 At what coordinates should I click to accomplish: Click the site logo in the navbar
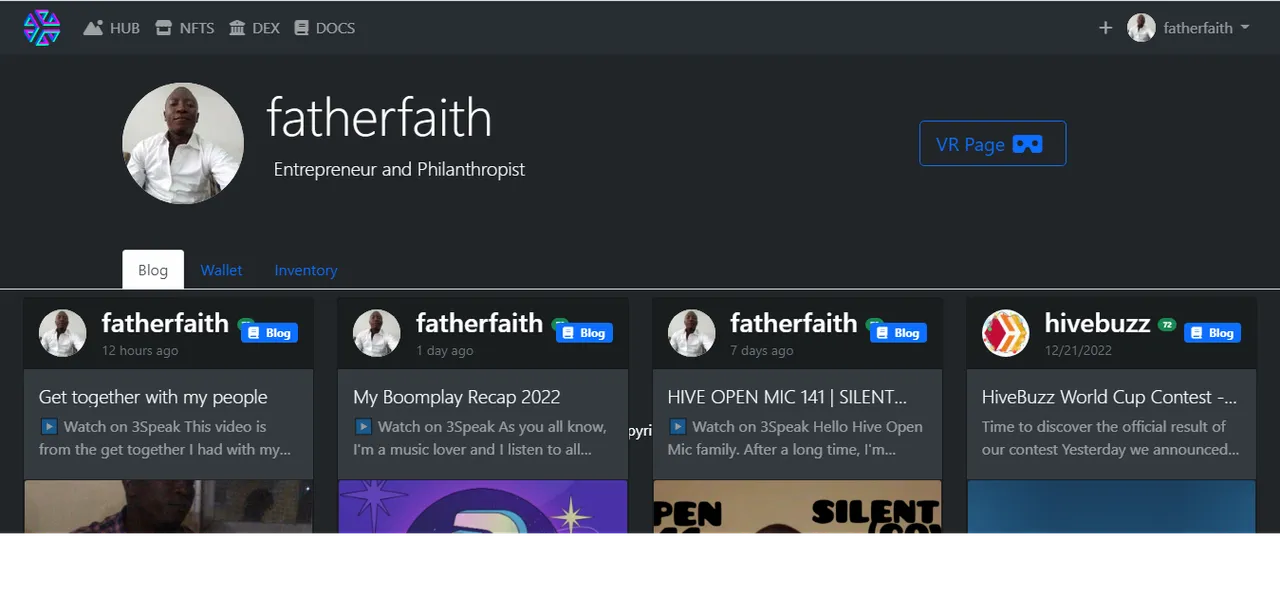coord(42,27)
